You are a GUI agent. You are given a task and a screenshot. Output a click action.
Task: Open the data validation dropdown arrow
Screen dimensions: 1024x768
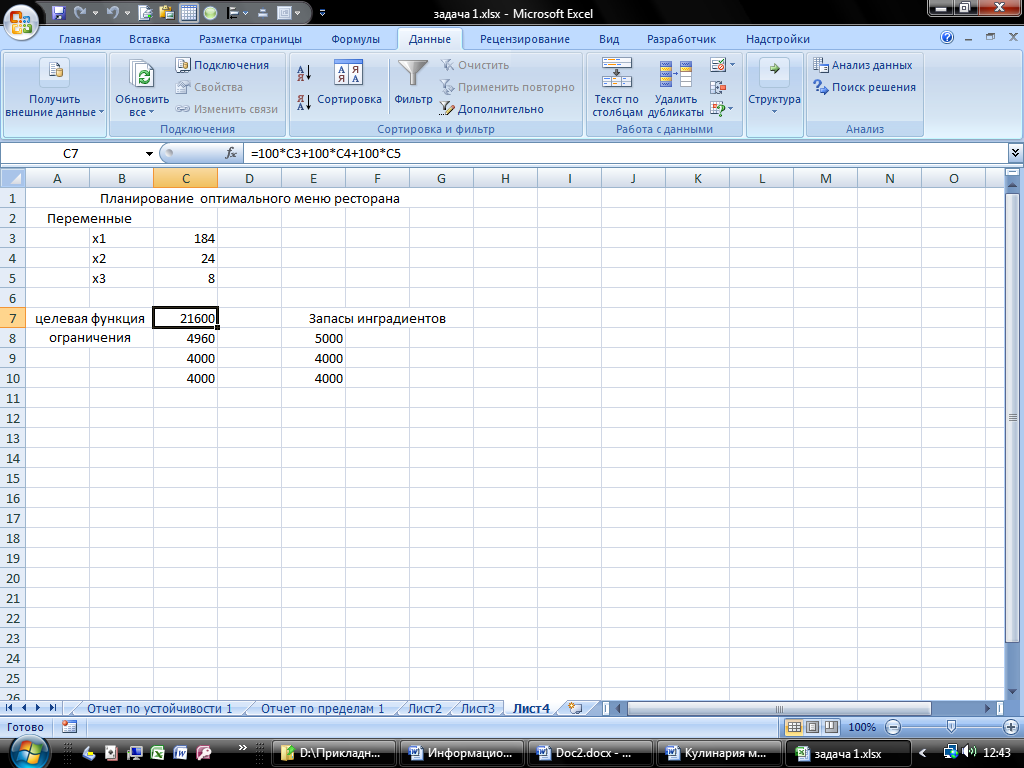tap(732, 65)
